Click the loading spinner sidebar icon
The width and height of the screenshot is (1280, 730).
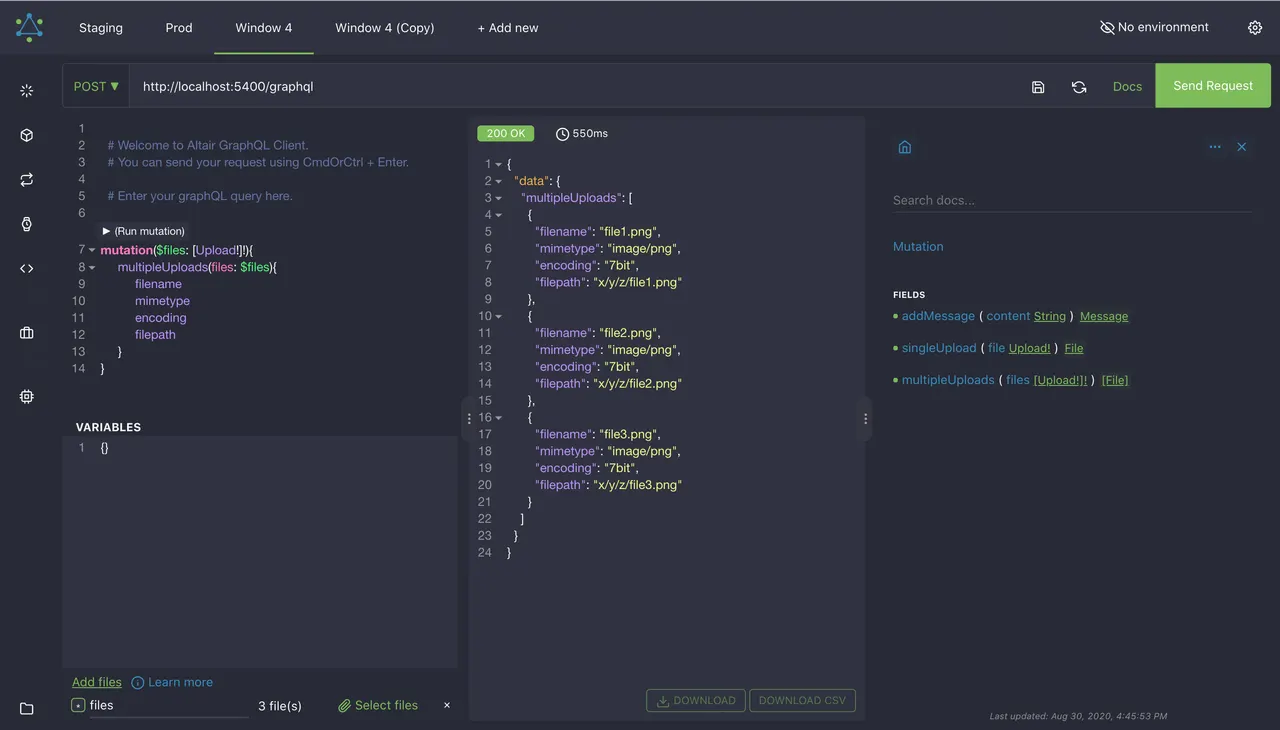tap(27, 91)
